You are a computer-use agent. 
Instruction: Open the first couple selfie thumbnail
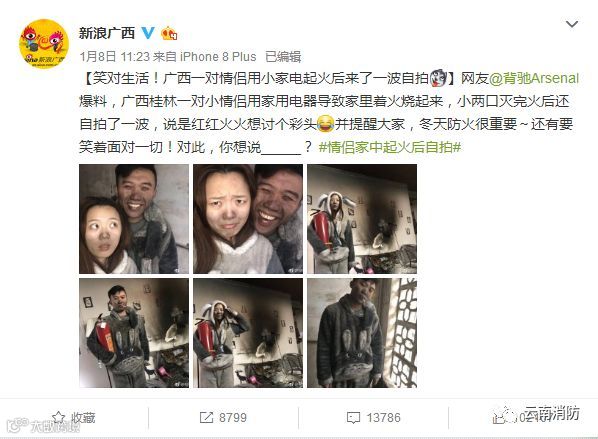tap(134, 219)
